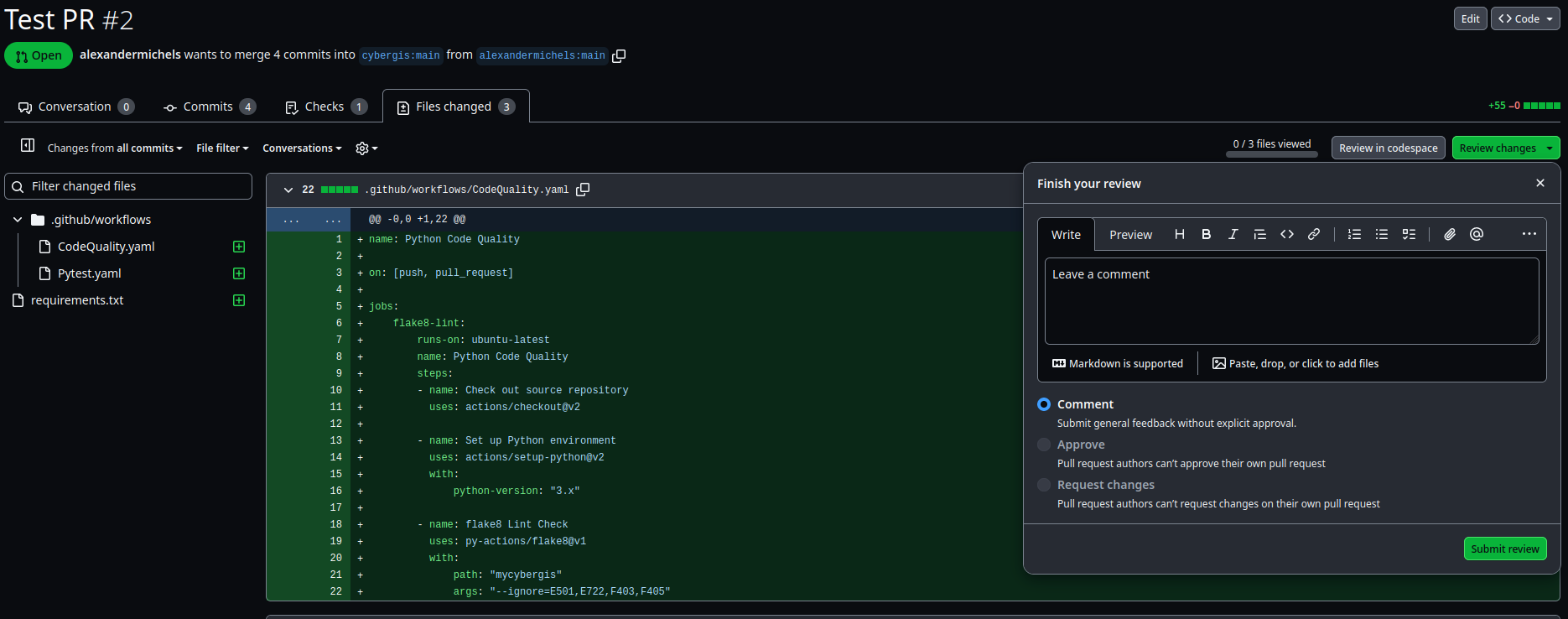Attach files using paperclip icon
Viewport: 1568px width, 619px height.
pyautogui.click(x=1450, y=234)
